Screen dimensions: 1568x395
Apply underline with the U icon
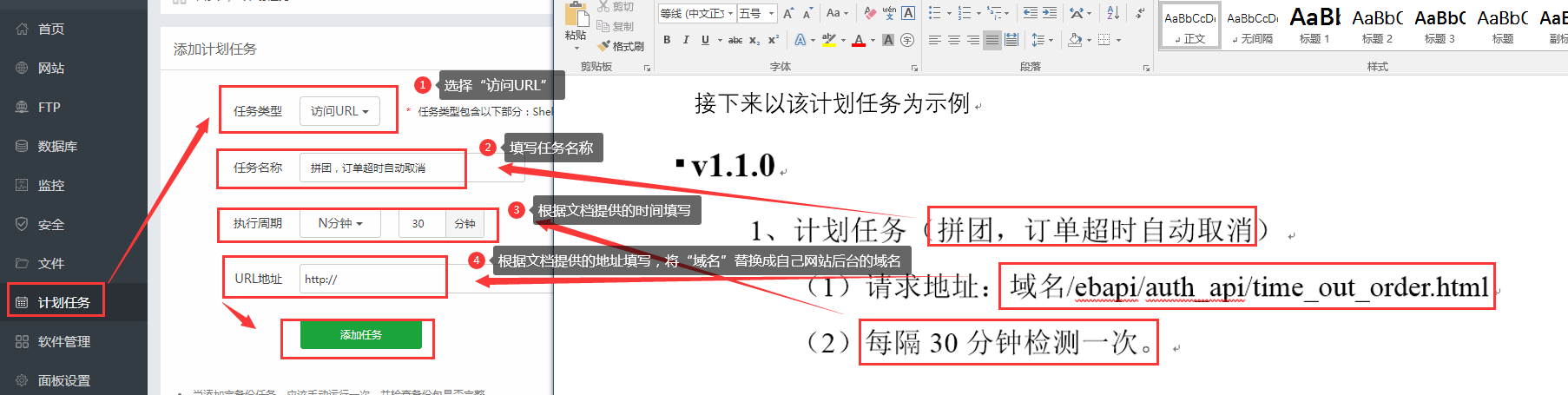point(705,40)
